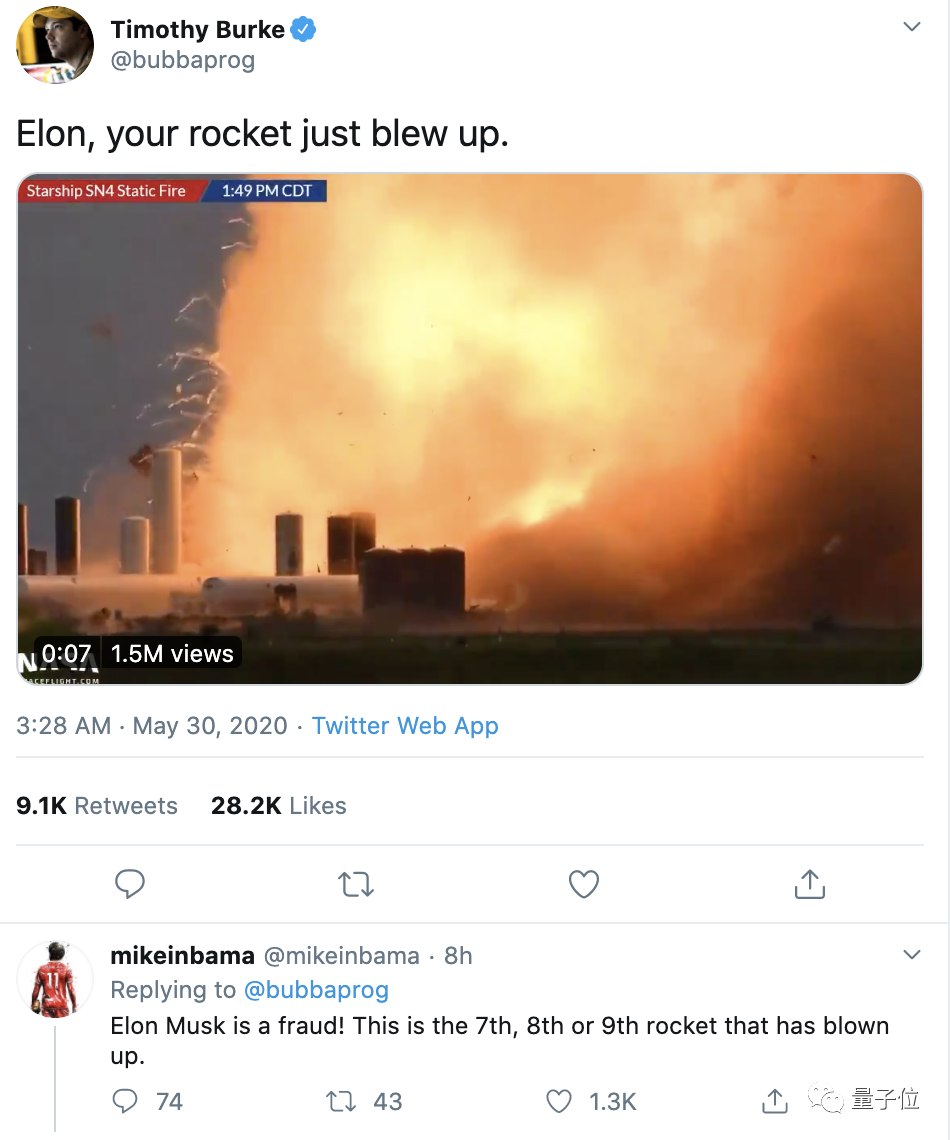
Task: Like mikeinbama's reply
Action: pyautogui.click(x=559, y=1101)
